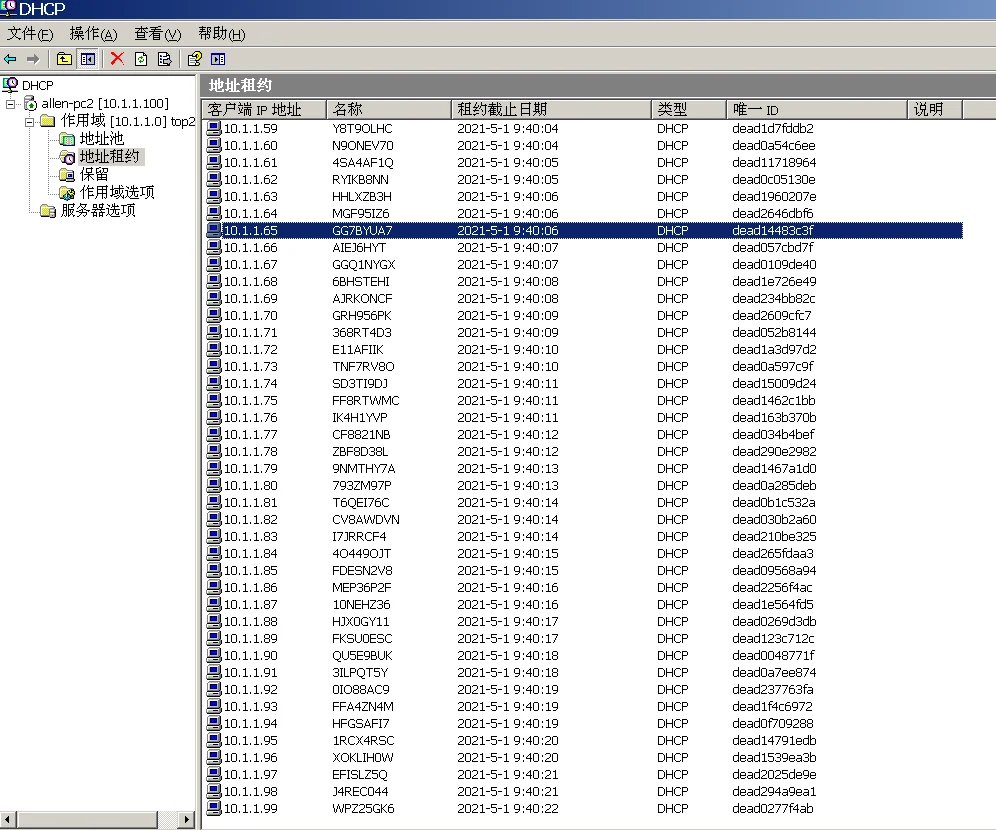
Task: Open 作用域选项 node in tree
Action: pyautogui.click(x=117, y=192)
